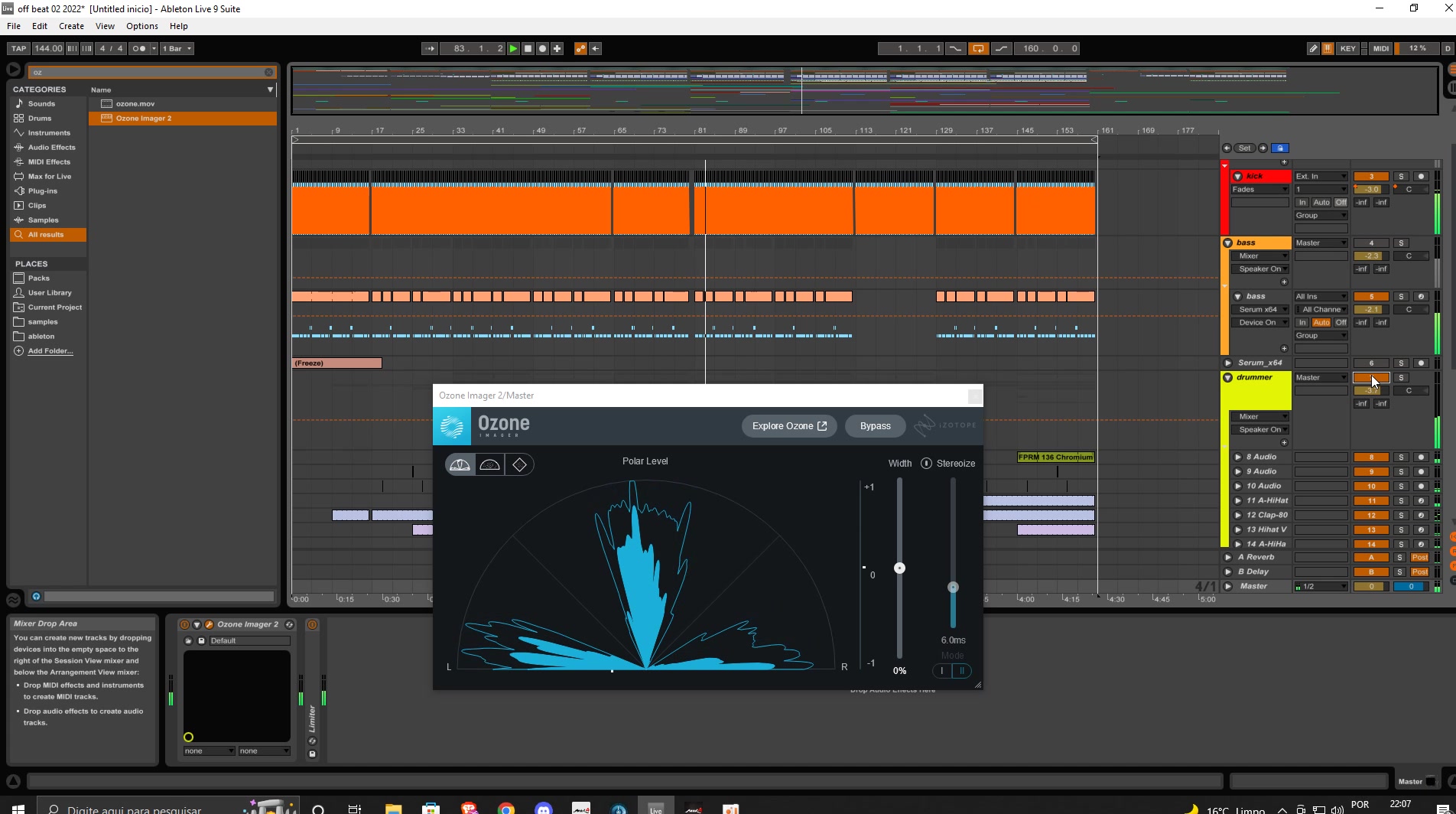
Task: Click Add Folder in Places
Action: 50,351
